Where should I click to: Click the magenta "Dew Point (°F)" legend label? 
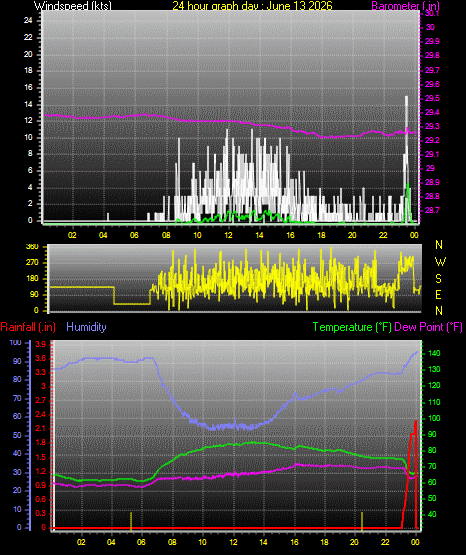[428, 327]
